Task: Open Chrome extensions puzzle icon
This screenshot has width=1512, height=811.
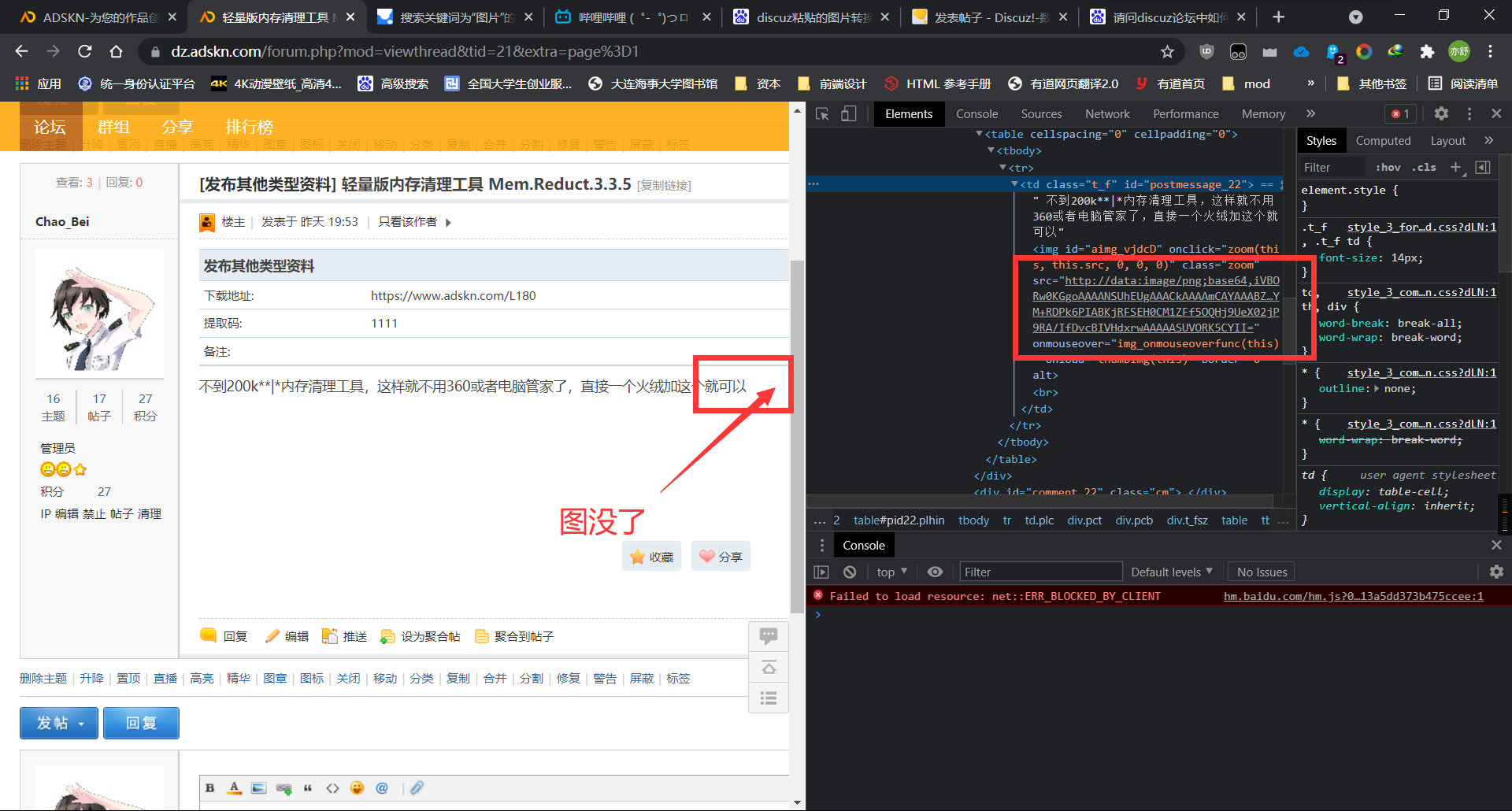Action: coord(1427,51)
